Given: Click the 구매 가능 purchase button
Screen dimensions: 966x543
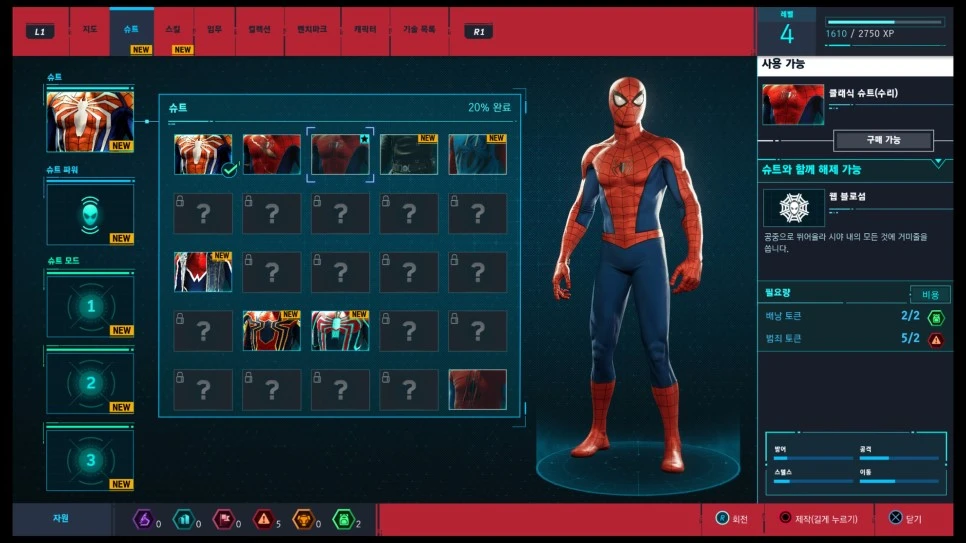Looking at the screenshot, I should click(x=883, y=141).
